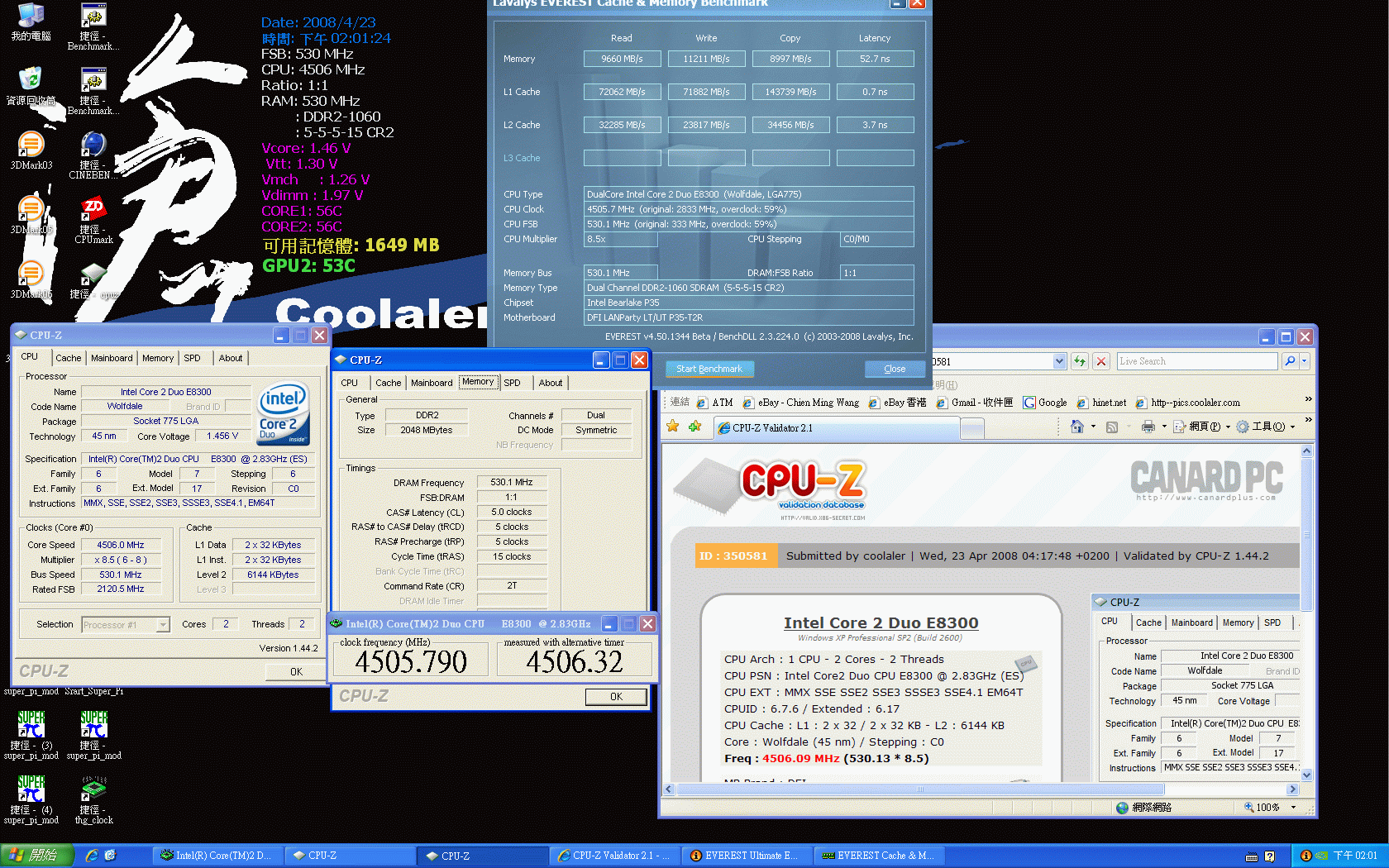
Task: Click the IE Home icon
Action: click(x=1076, y=427)
